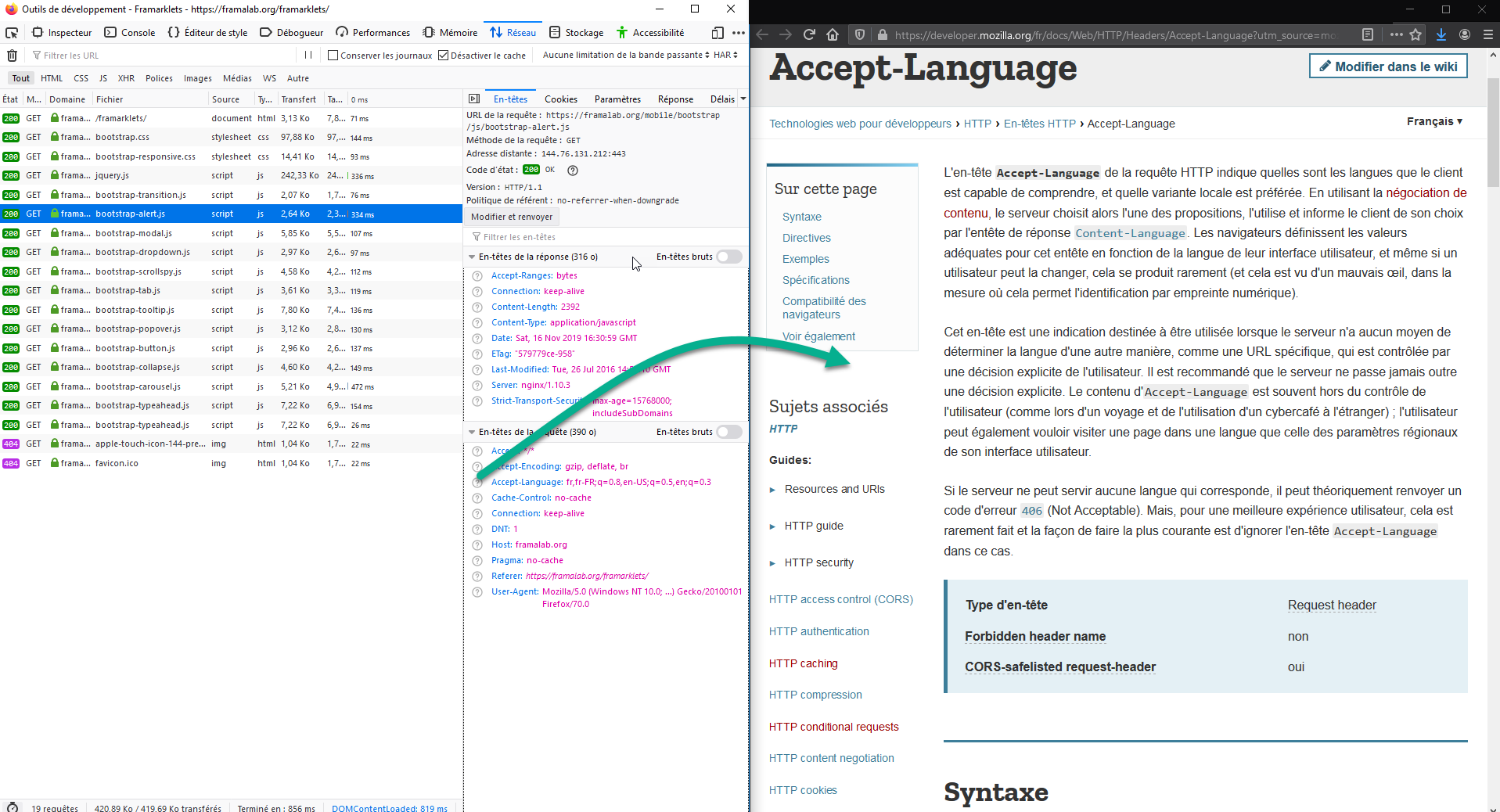Toggle the request details side panel icon
The width and height of the screenshot is (1500, 812).
pos(473,99)
